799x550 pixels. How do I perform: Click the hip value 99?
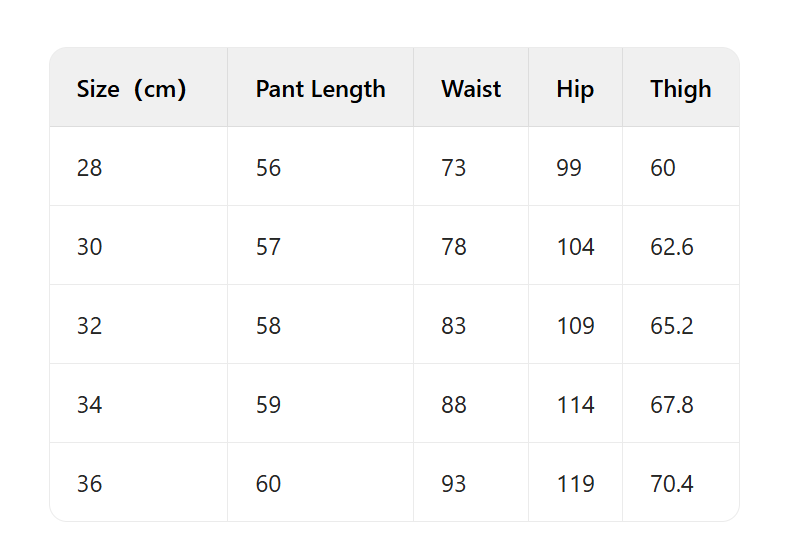pos(569,168)
